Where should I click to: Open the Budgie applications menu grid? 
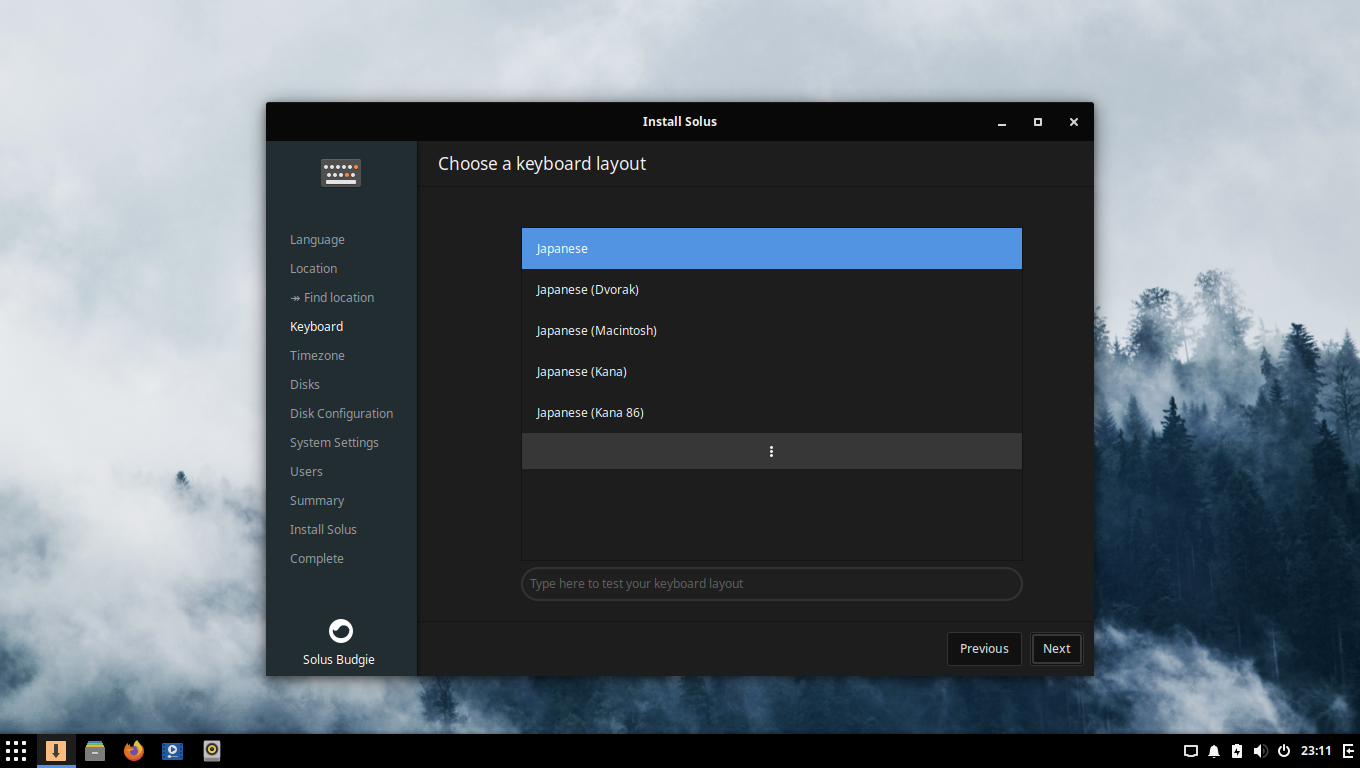click(x=16, y=751)
